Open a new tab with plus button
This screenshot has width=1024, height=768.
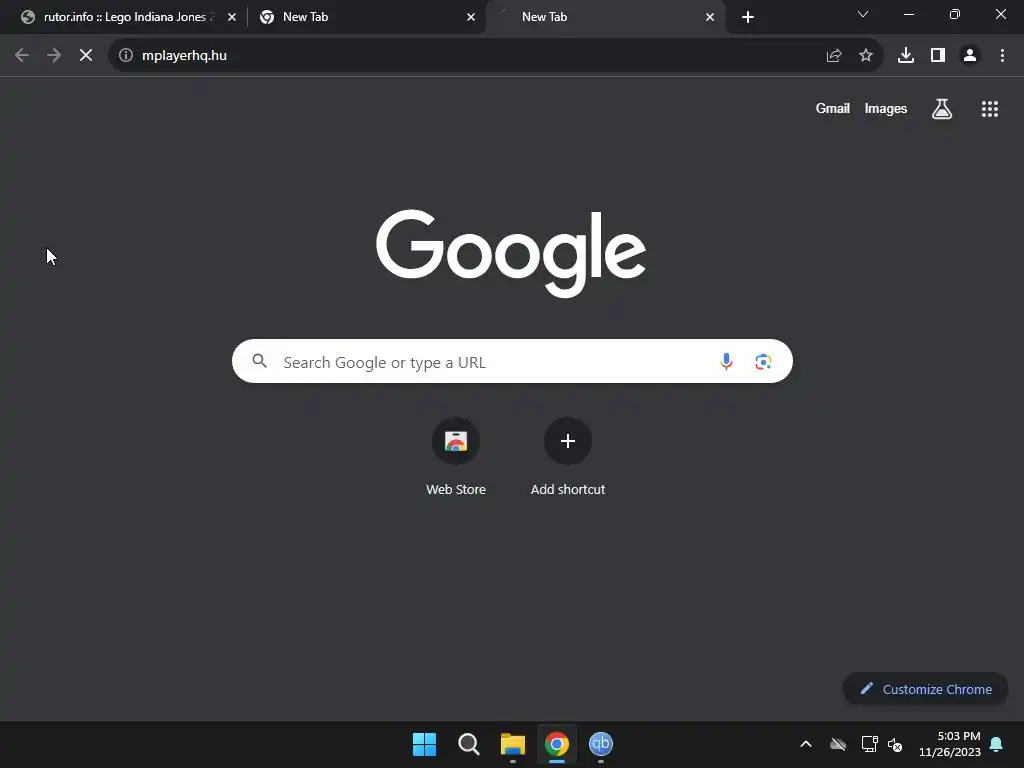coord(748,18)
